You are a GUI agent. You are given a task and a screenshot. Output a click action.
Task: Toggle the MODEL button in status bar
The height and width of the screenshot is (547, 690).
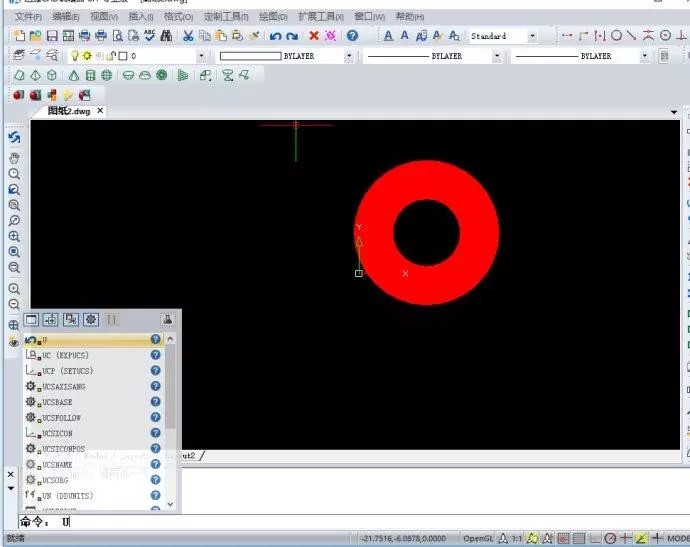[x=678, y=538]
